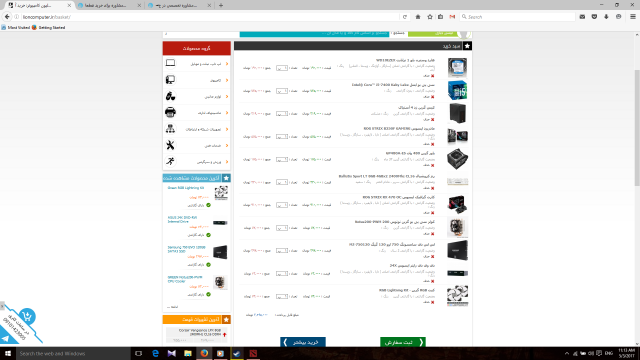The image size is (640, 360).
Task: Switch to the second browser tab
Action: coord(109,5)
